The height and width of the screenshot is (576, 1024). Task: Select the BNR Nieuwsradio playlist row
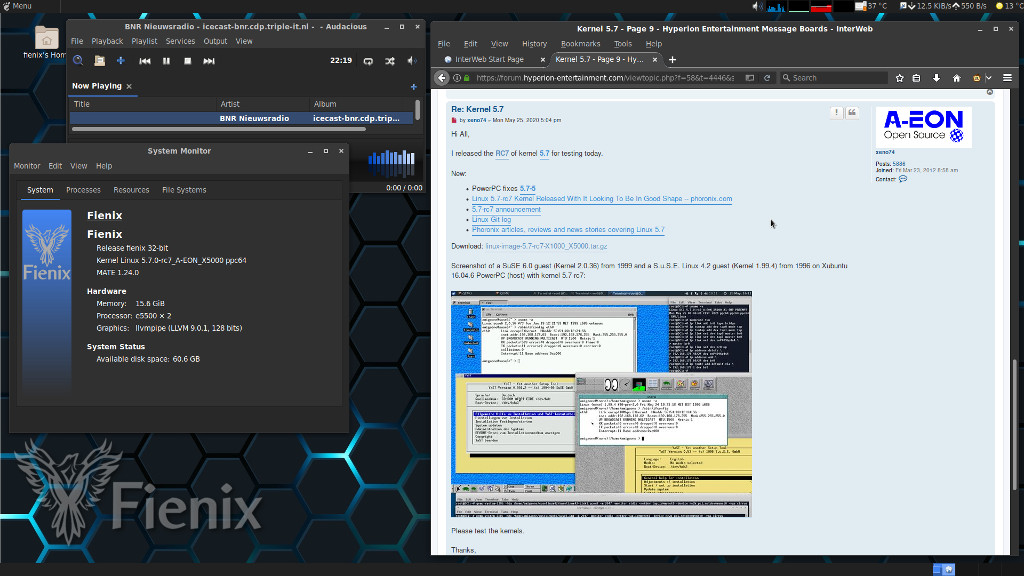click(242, 118)
